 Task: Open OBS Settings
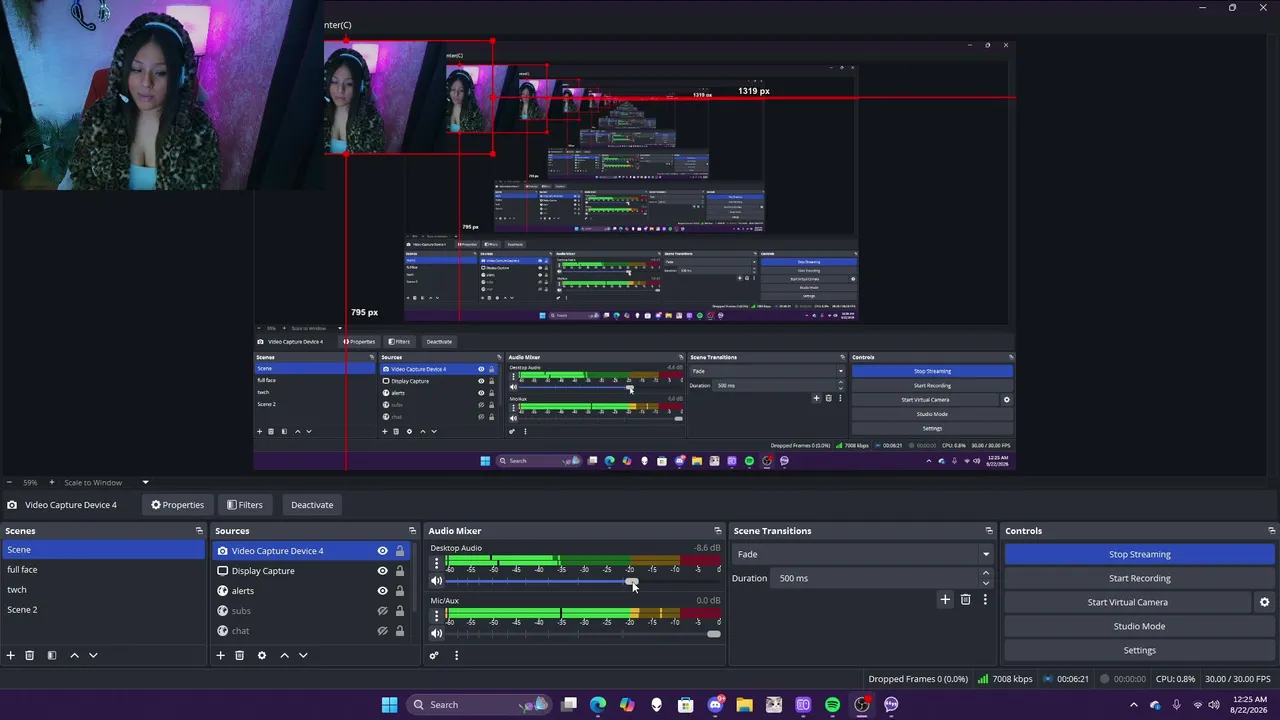point(1139,650)
